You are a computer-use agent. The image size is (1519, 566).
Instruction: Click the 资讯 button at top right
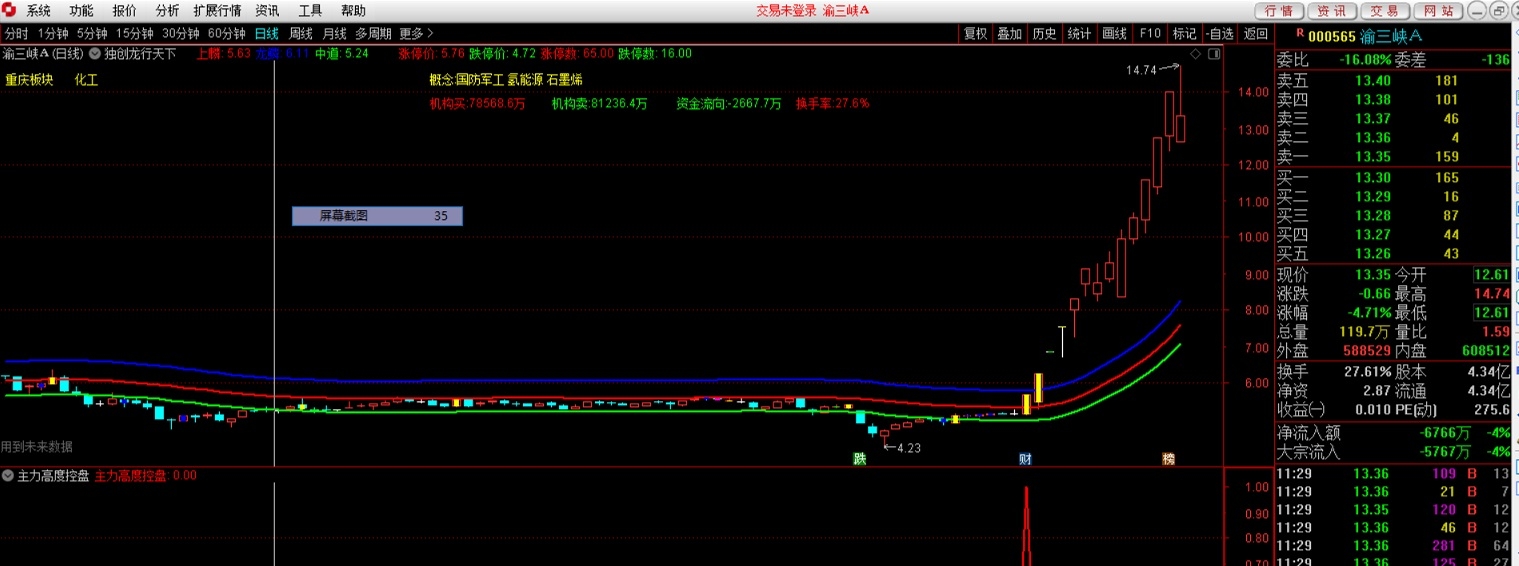click(1331, 11)
